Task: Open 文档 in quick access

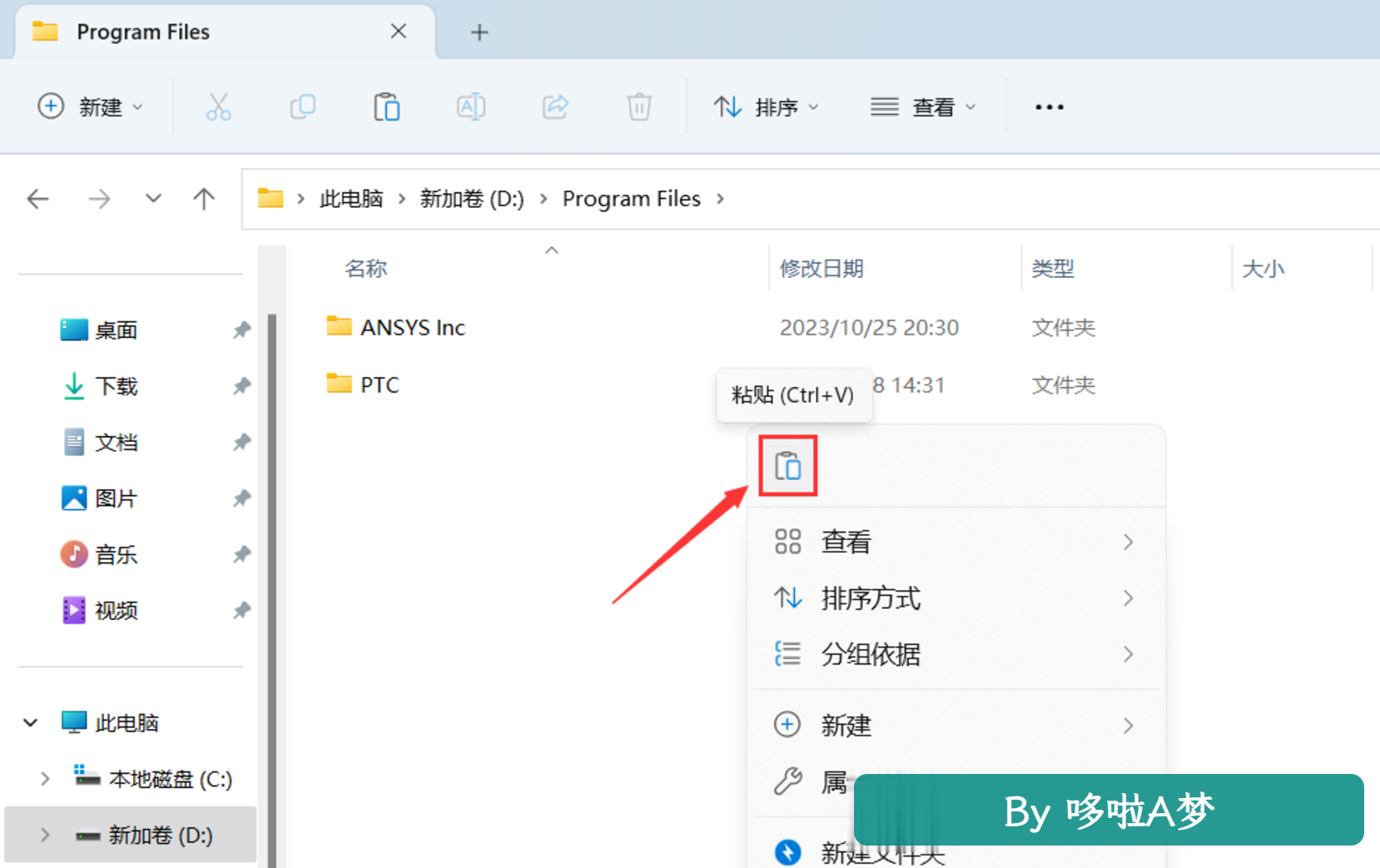Action: click(116, 442)
